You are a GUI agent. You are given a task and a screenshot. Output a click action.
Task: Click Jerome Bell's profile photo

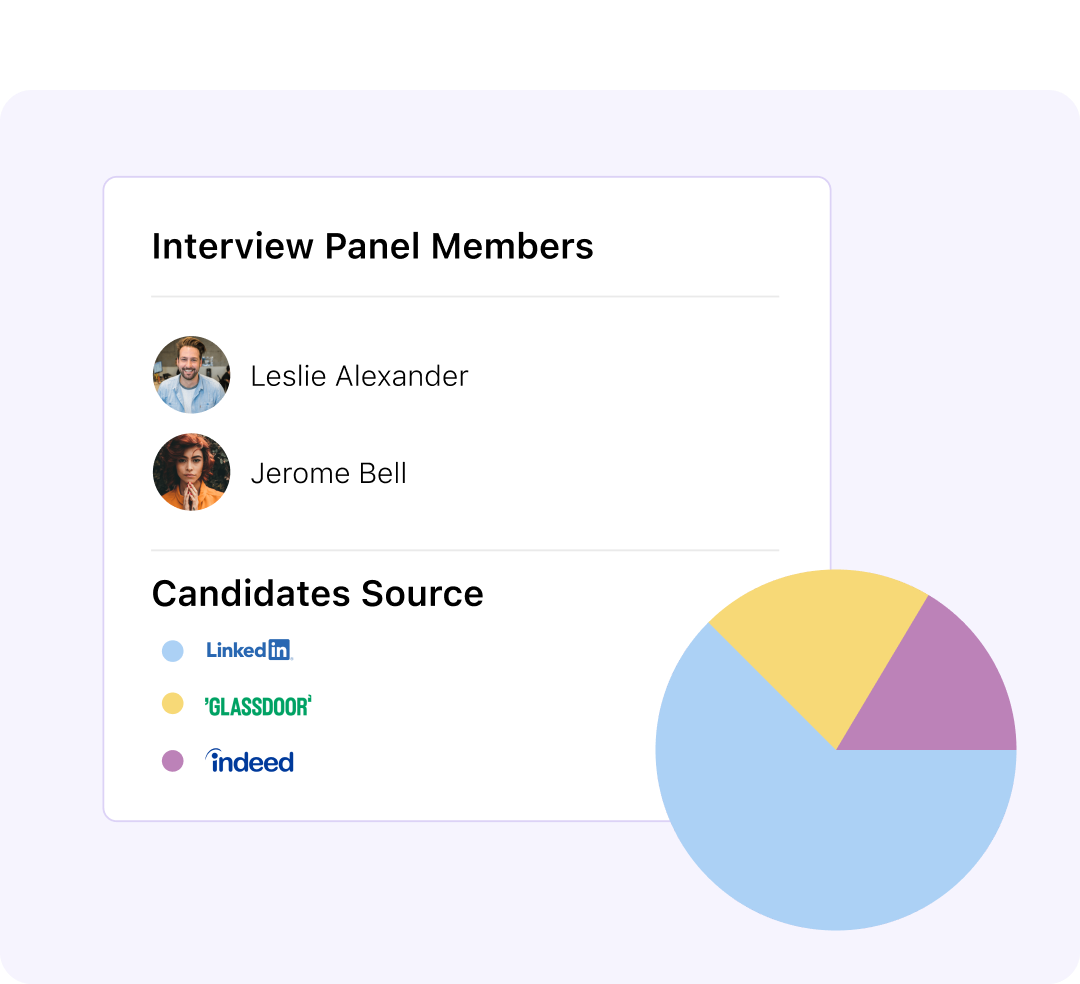(x=191, y=472)
